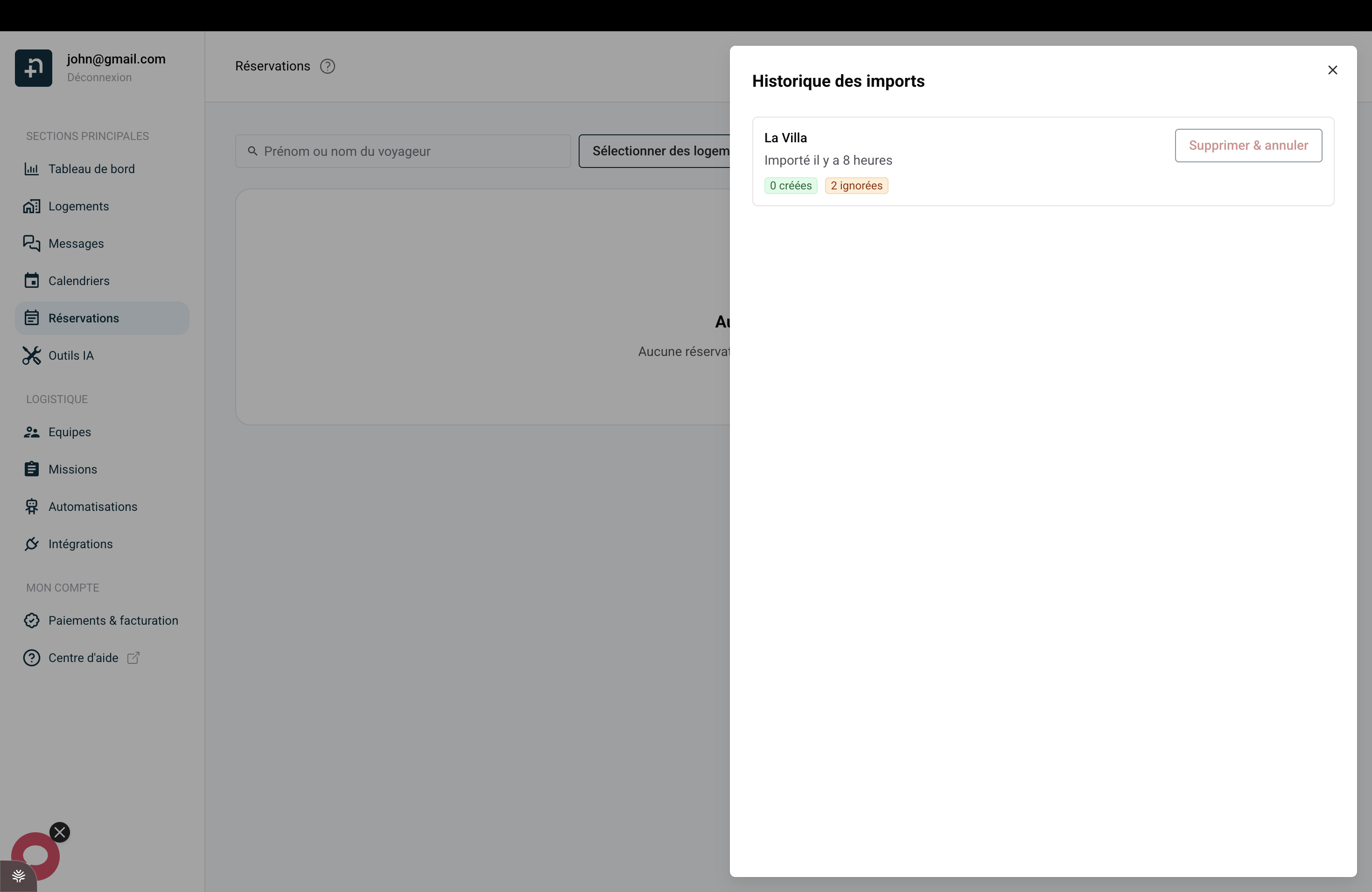
Task: Click the Calendriers calendar icon
Action: (32, 281)
